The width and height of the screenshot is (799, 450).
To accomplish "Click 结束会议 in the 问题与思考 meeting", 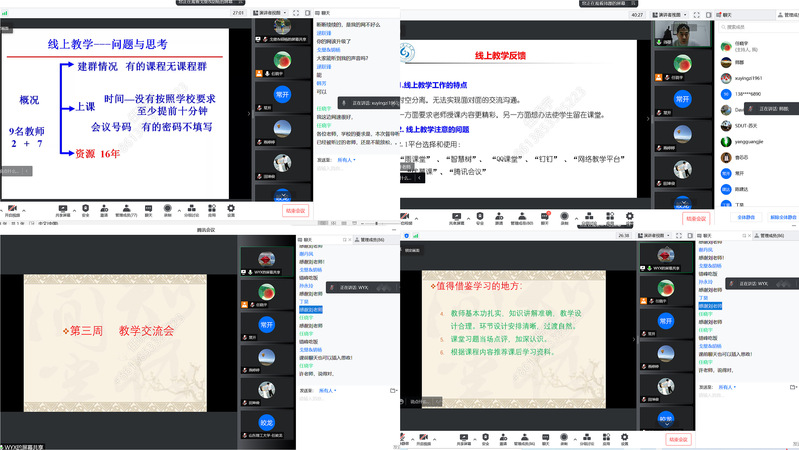I will click(297, 210).
